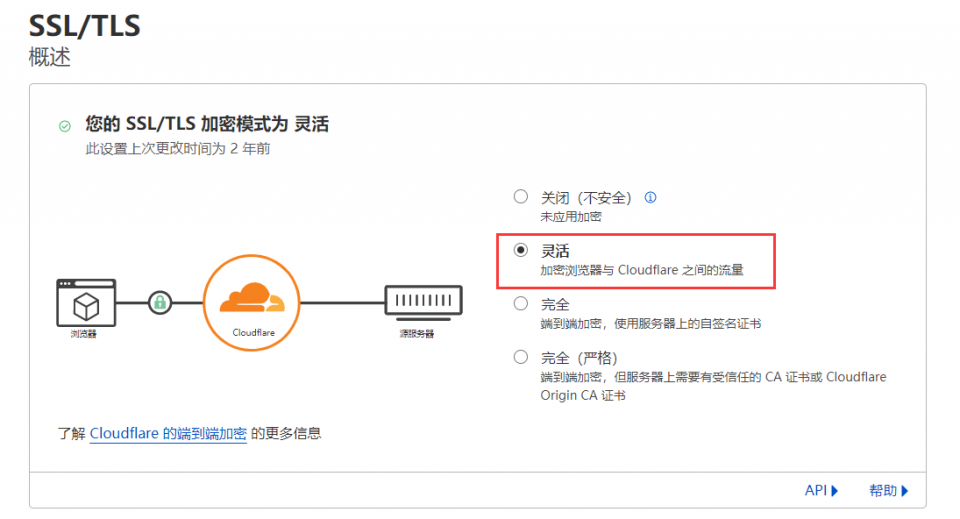Image resolution: width=960 pixels, height=519 pixels.
Task: Click the 未应用加密 description text
Action: (x=571, y=217)
